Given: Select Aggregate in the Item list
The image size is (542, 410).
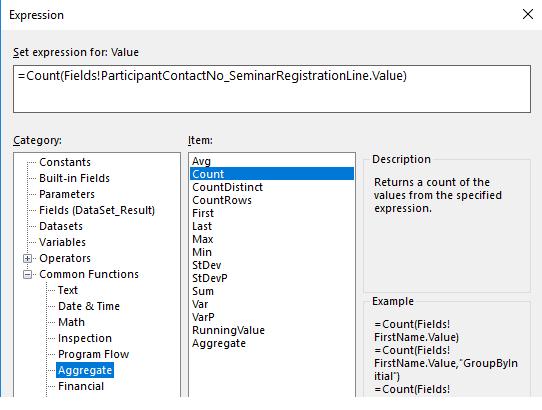Looking at the screenshot, I should [219, 343].
